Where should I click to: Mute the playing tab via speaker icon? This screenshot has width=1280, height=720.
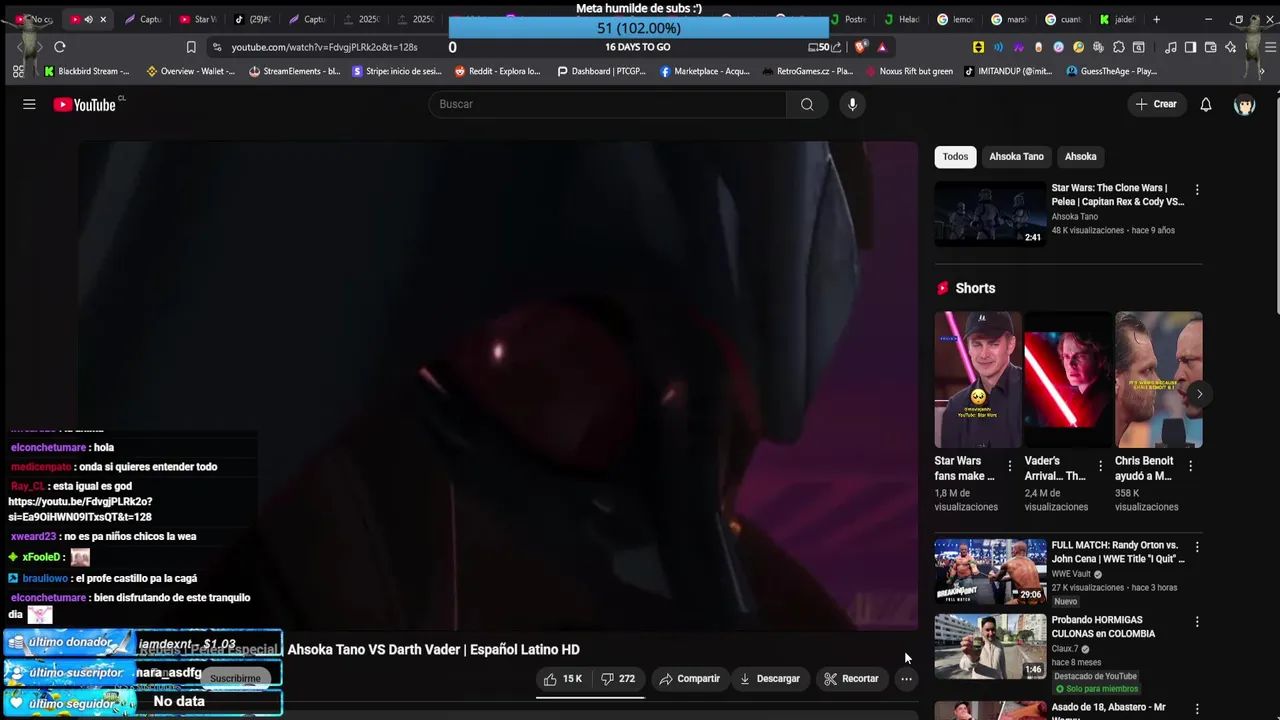pyautogui.click(x=88, y=19)
